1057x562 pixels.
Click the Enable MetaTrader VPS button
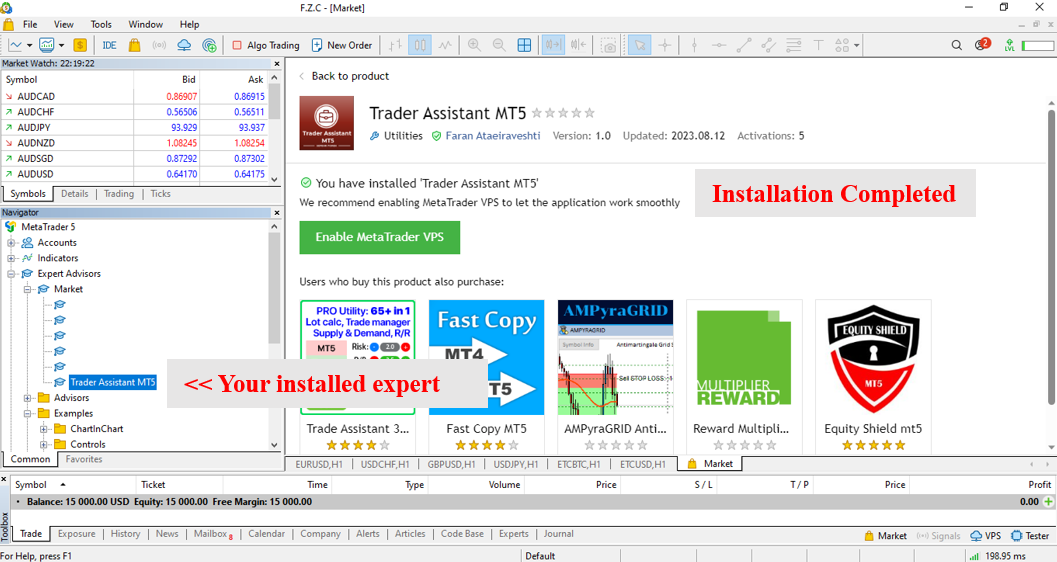380,237
